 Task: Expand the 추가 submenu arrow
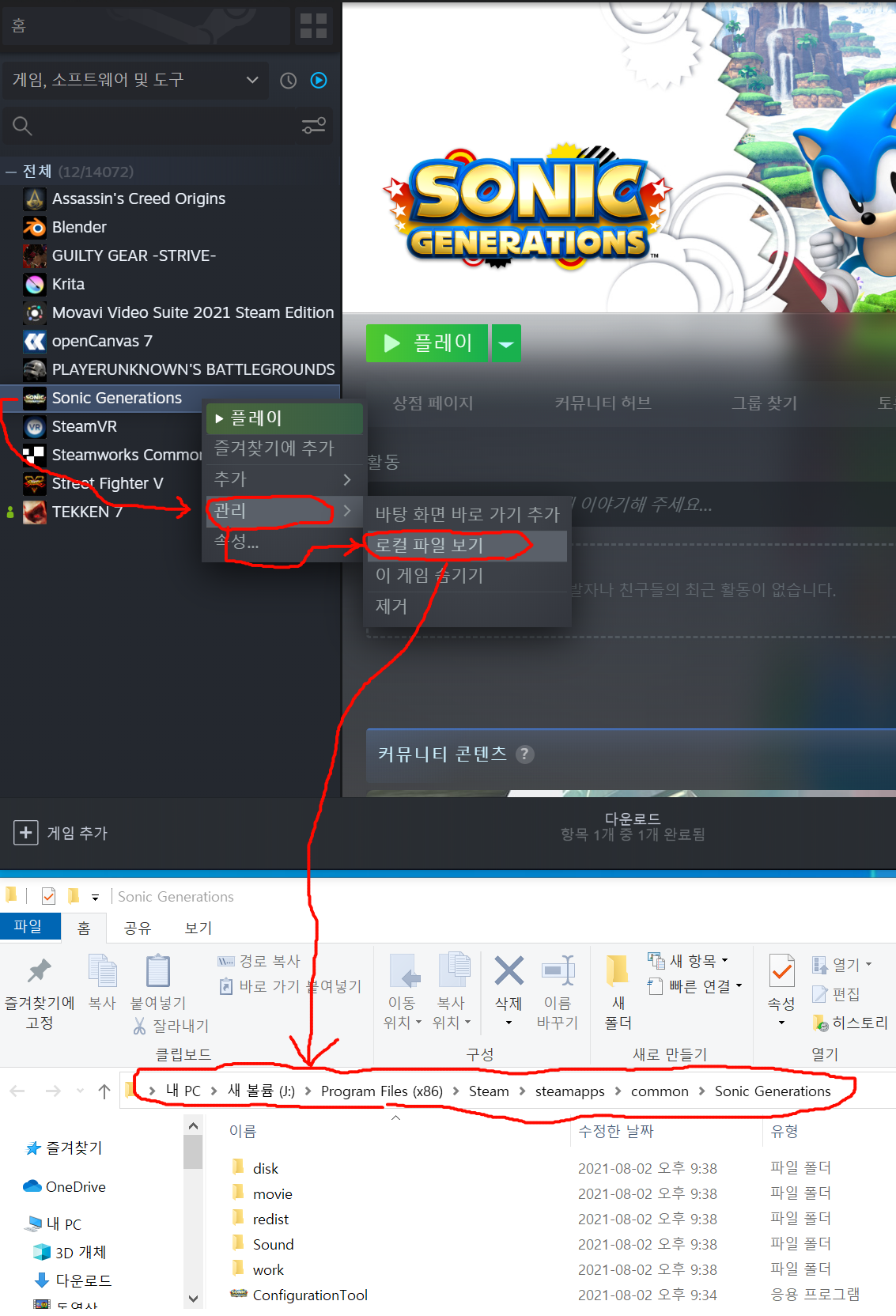[x=346, y=479]
